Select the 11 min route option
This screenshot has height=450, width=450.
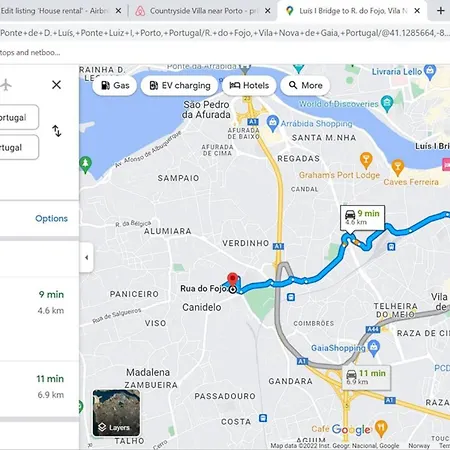(x=39, y=387)
